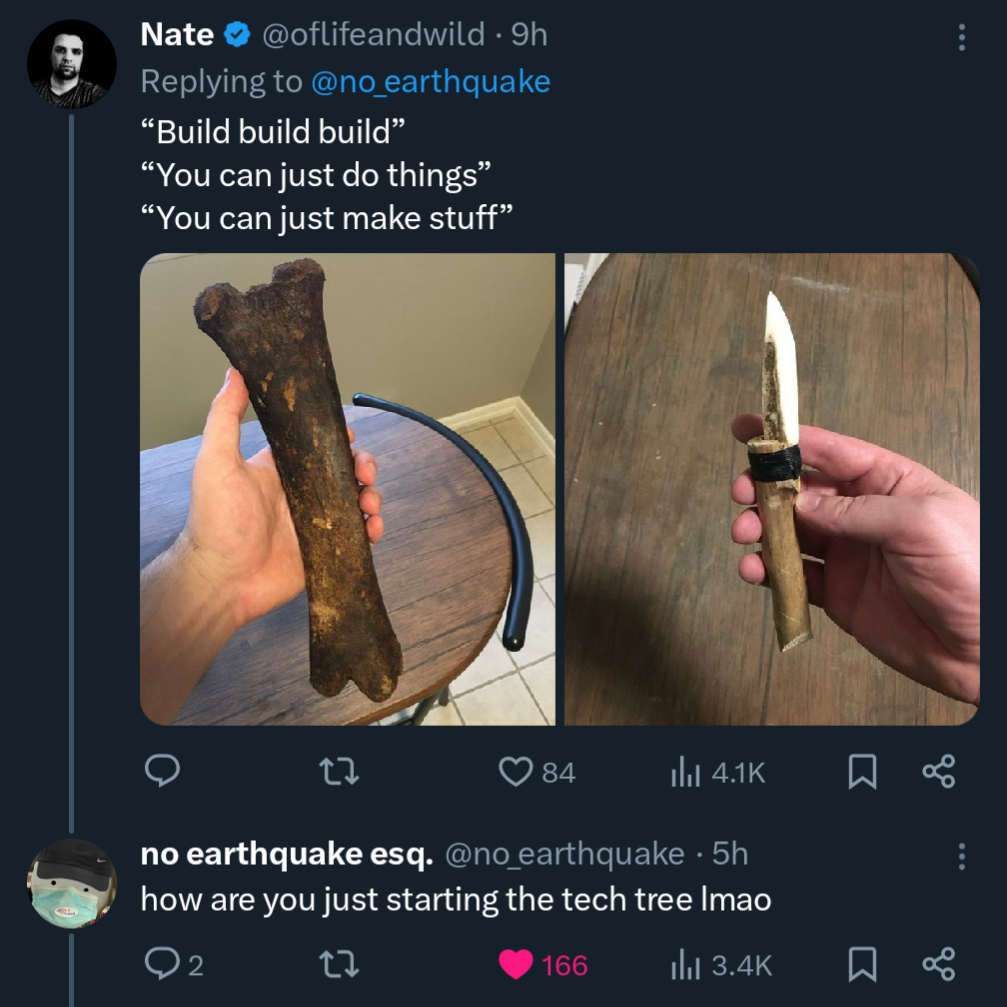Open @oflifeandwild profile handle
This screenshot has height=1007, width=1007.
(x=373, y=34)
